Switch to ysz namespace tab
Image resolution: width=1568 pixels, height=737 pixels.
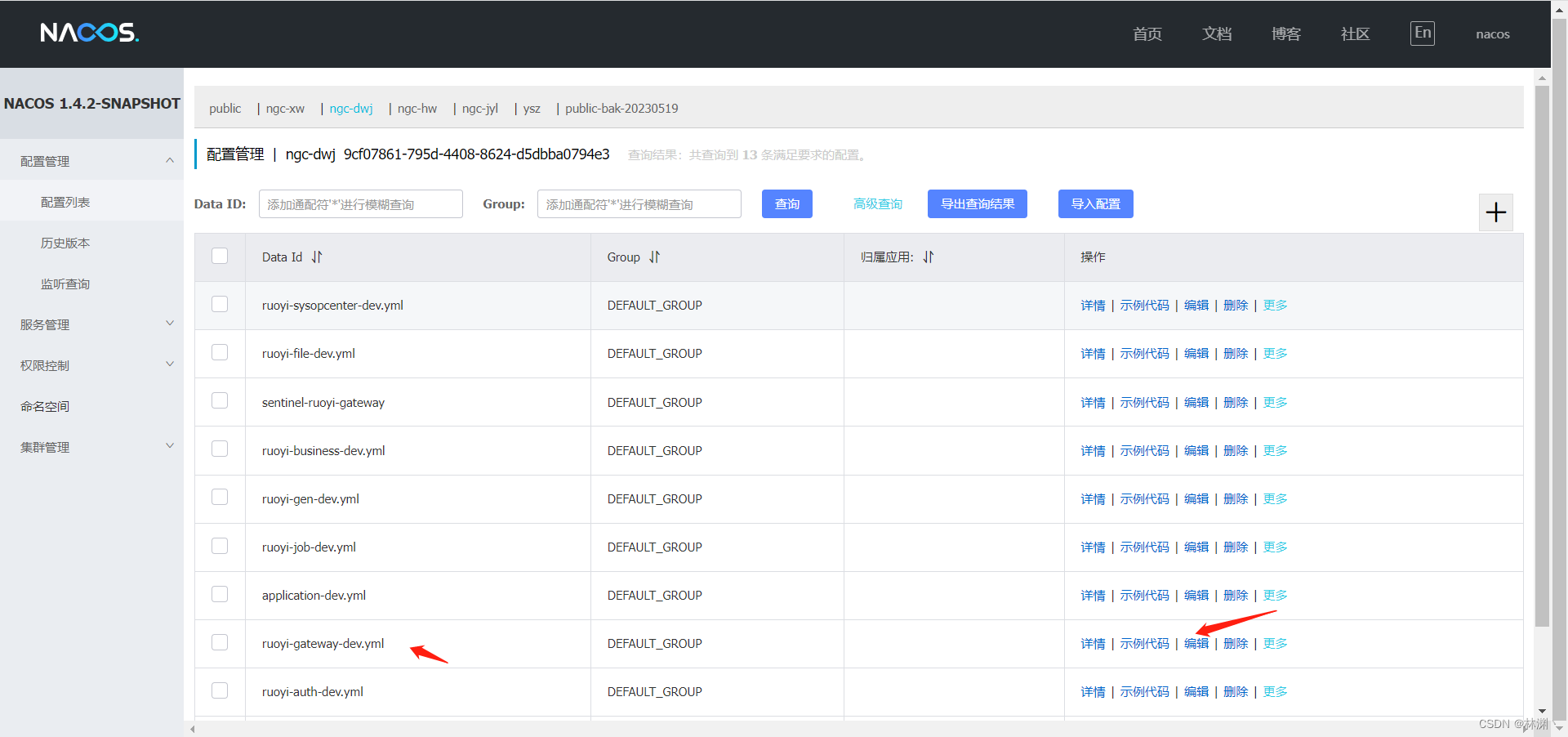(x=532, y=108)
